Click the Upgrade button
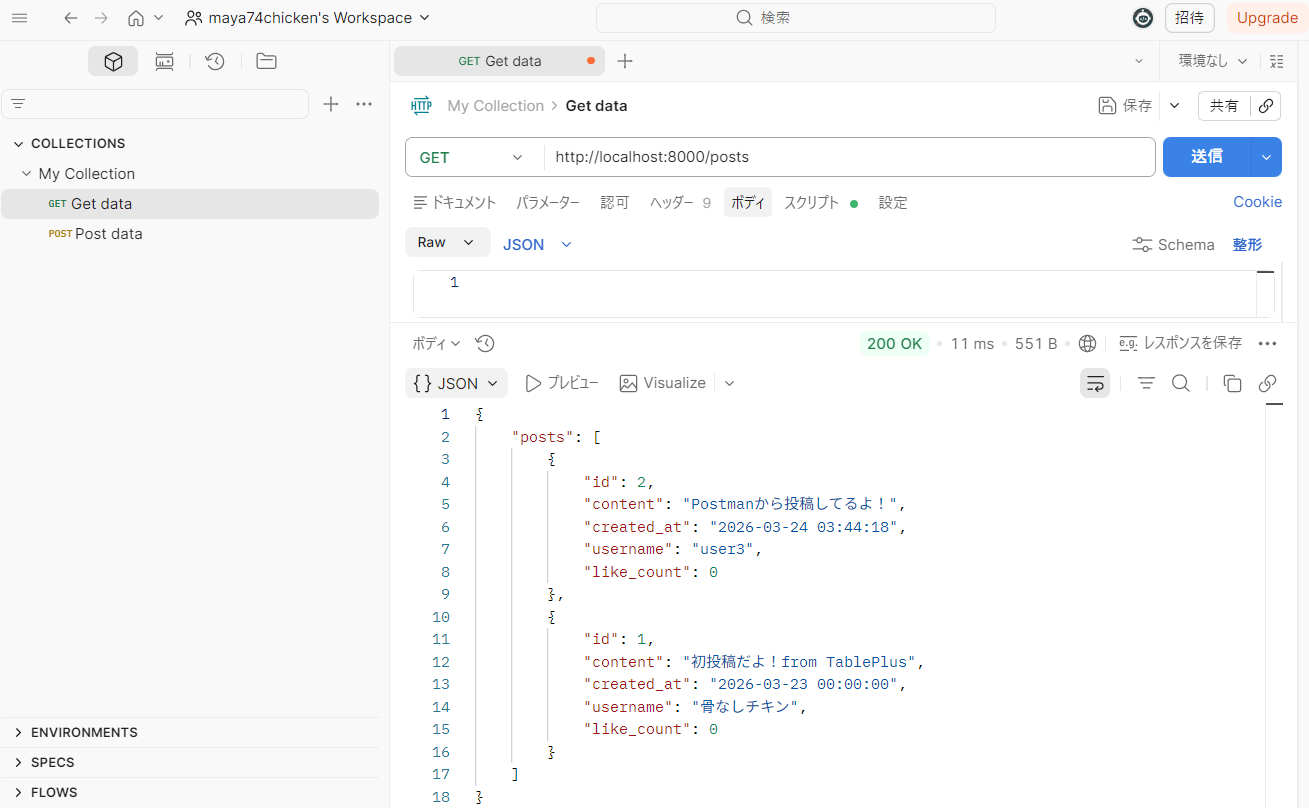Image resolution: width=1309 pixels, height=808 pixels. [1266, 17]
